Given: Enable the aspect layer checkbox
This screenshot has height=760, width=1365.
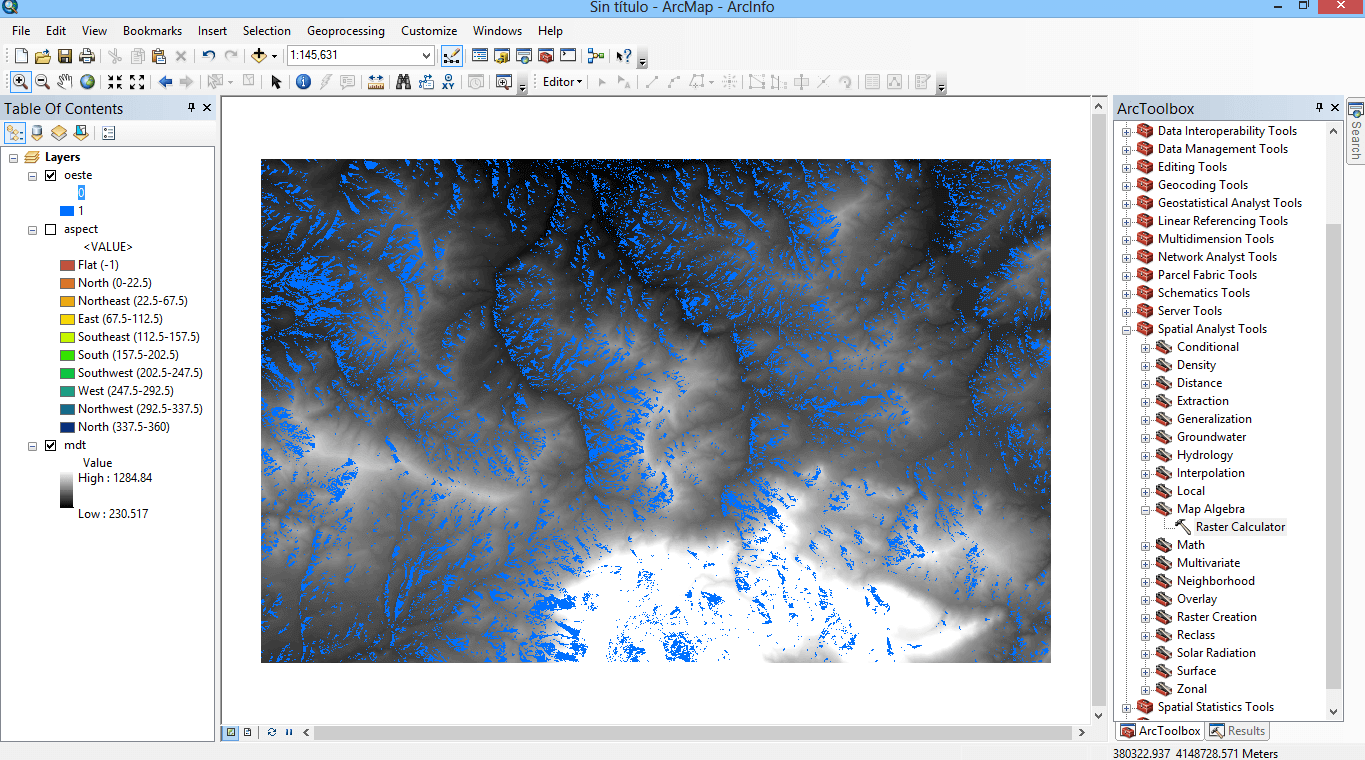Looking at the screenshot, I should point(51,229).
